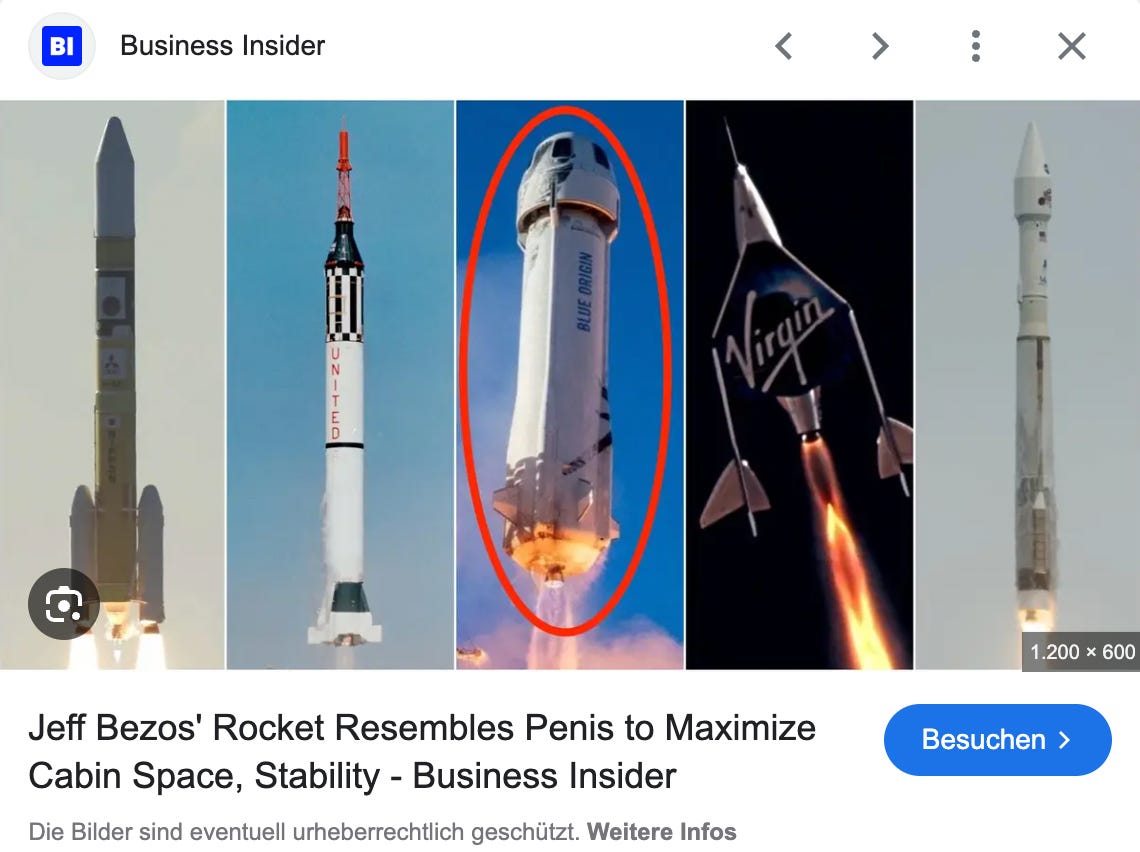Click the Blue Origin rocket circled in red
This screenshot has width=1140, height=852.
(568, 369)
